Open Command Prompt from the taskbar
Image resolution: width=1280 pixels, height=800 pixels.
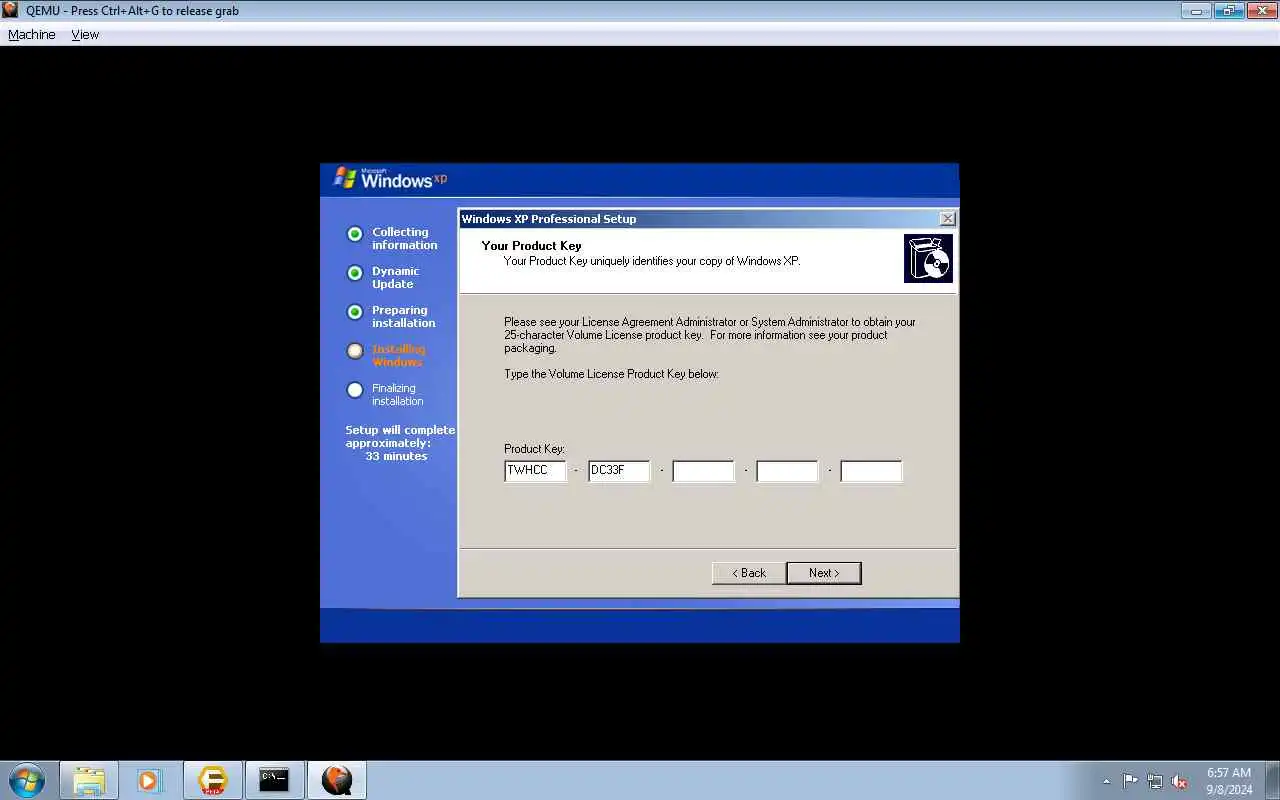(274, 780)
